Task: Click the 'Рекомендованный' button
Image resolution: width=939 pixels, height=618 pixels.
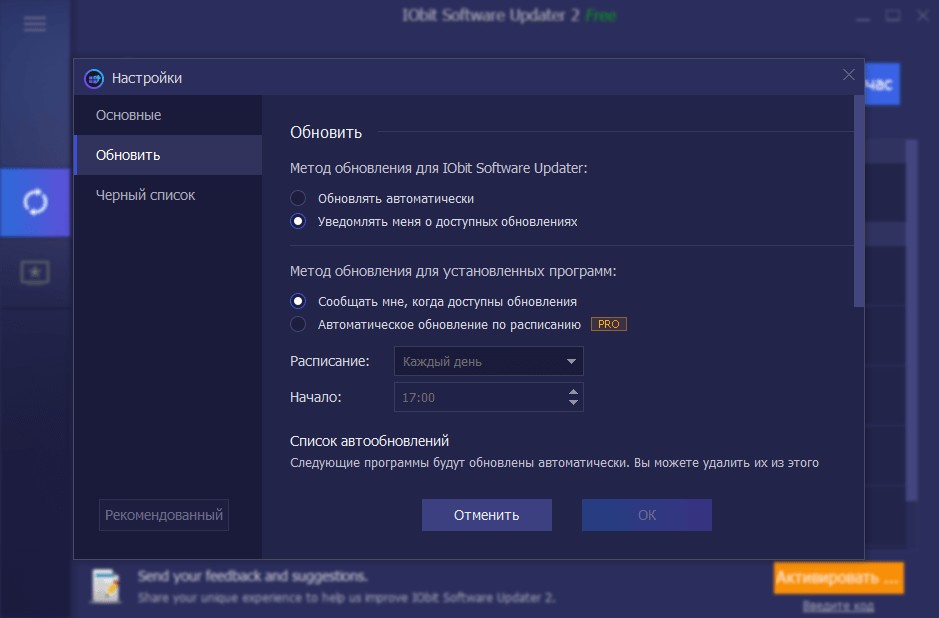Action: 164,516
